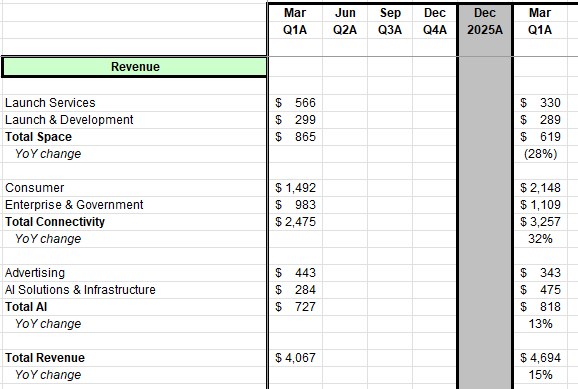Select the YoY change label under Total Space
Screen dimensions: 578x389
(48, 154)
